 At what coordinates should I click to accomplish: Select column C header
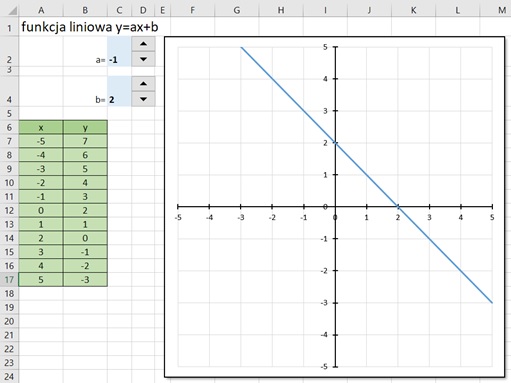pyautogui.click(x=119, y=10)
